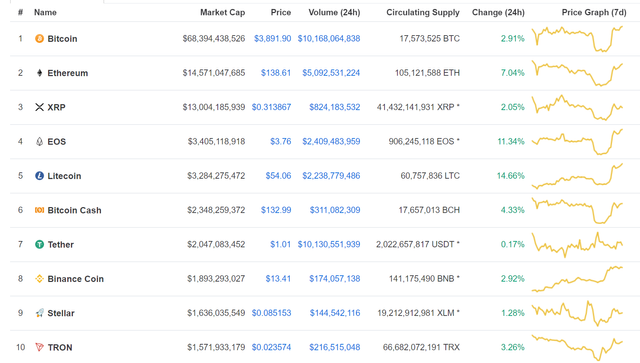Open the TRON name link
The width and height of the screenshot is (640, 363).
tap(60, 347)
